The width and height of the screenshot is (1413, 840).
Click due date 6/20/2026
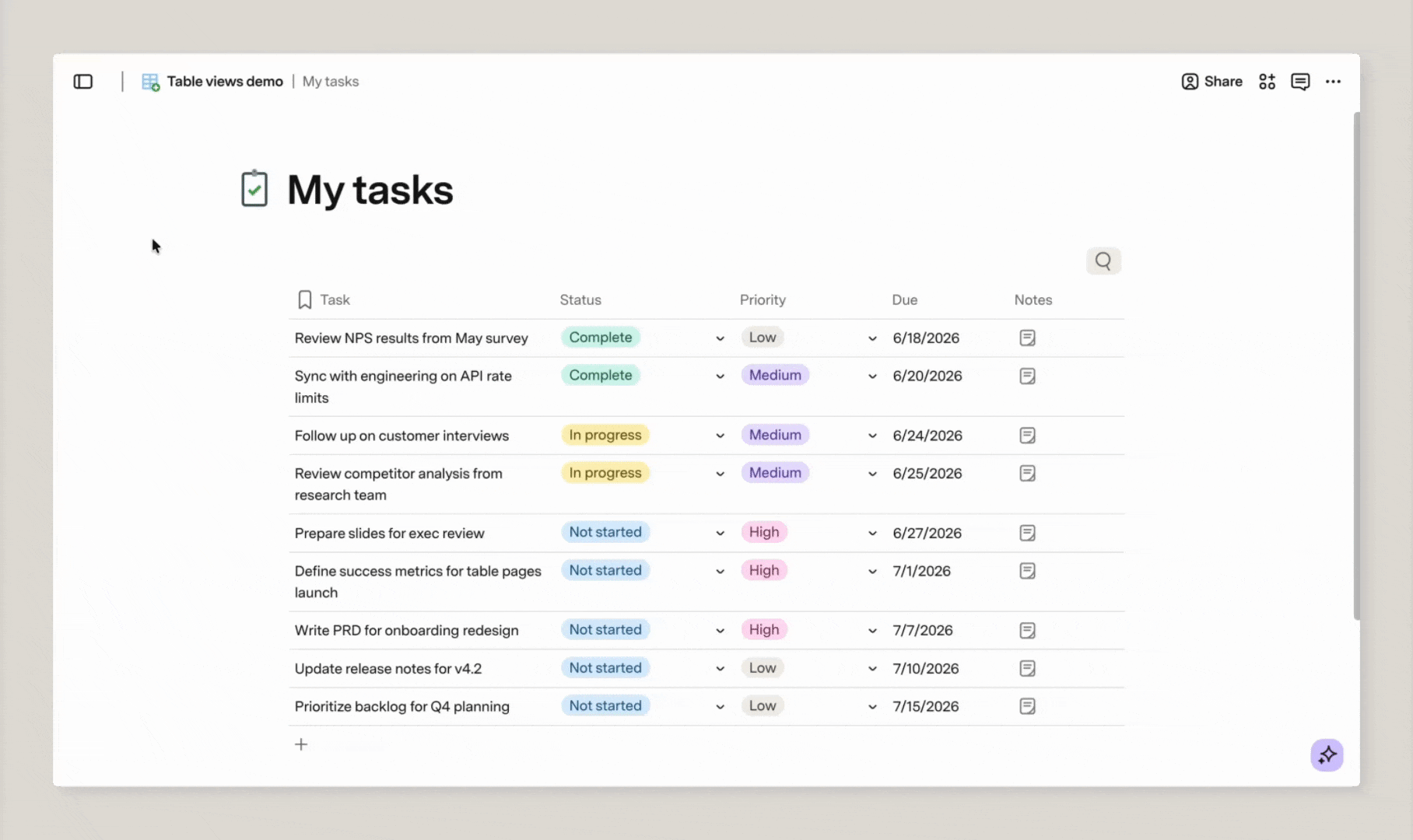(927, 376)
